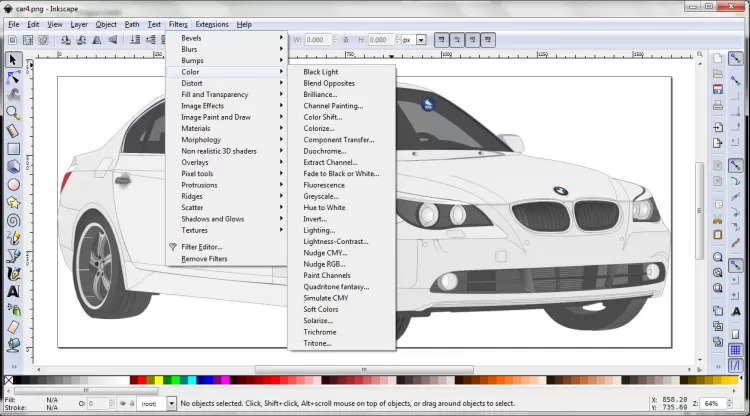
Task: Toggle snapping in the snap bar
Action: click(735, 59)
